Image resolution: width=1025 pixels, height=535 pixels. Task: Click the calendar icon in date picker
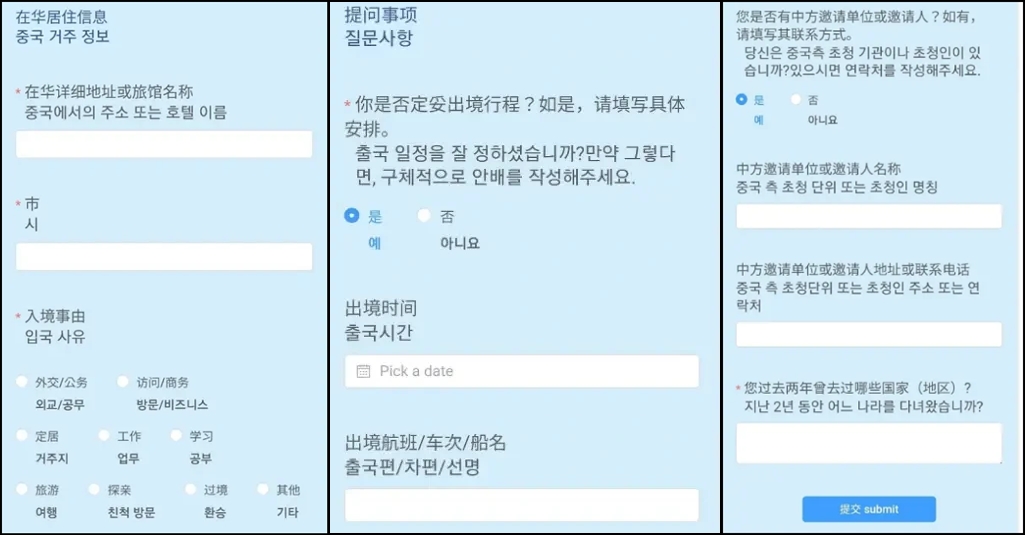point(363,371)
